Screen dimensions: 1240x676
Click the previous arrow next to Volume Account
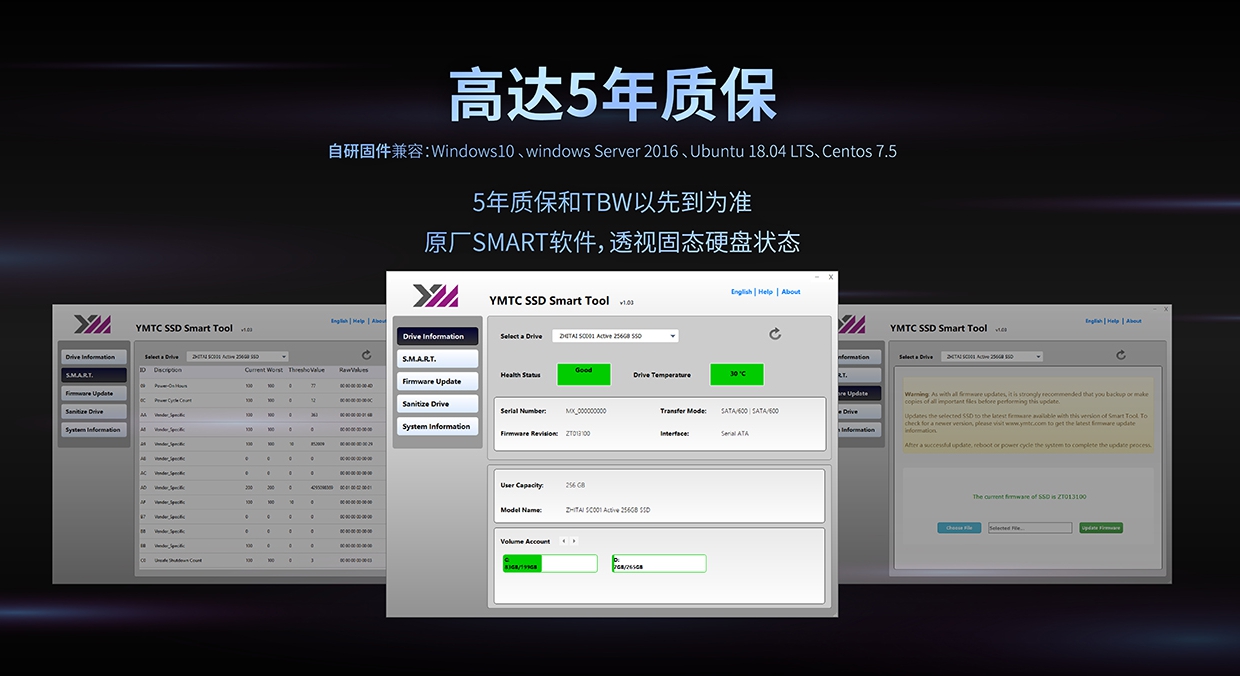point(563,541)
